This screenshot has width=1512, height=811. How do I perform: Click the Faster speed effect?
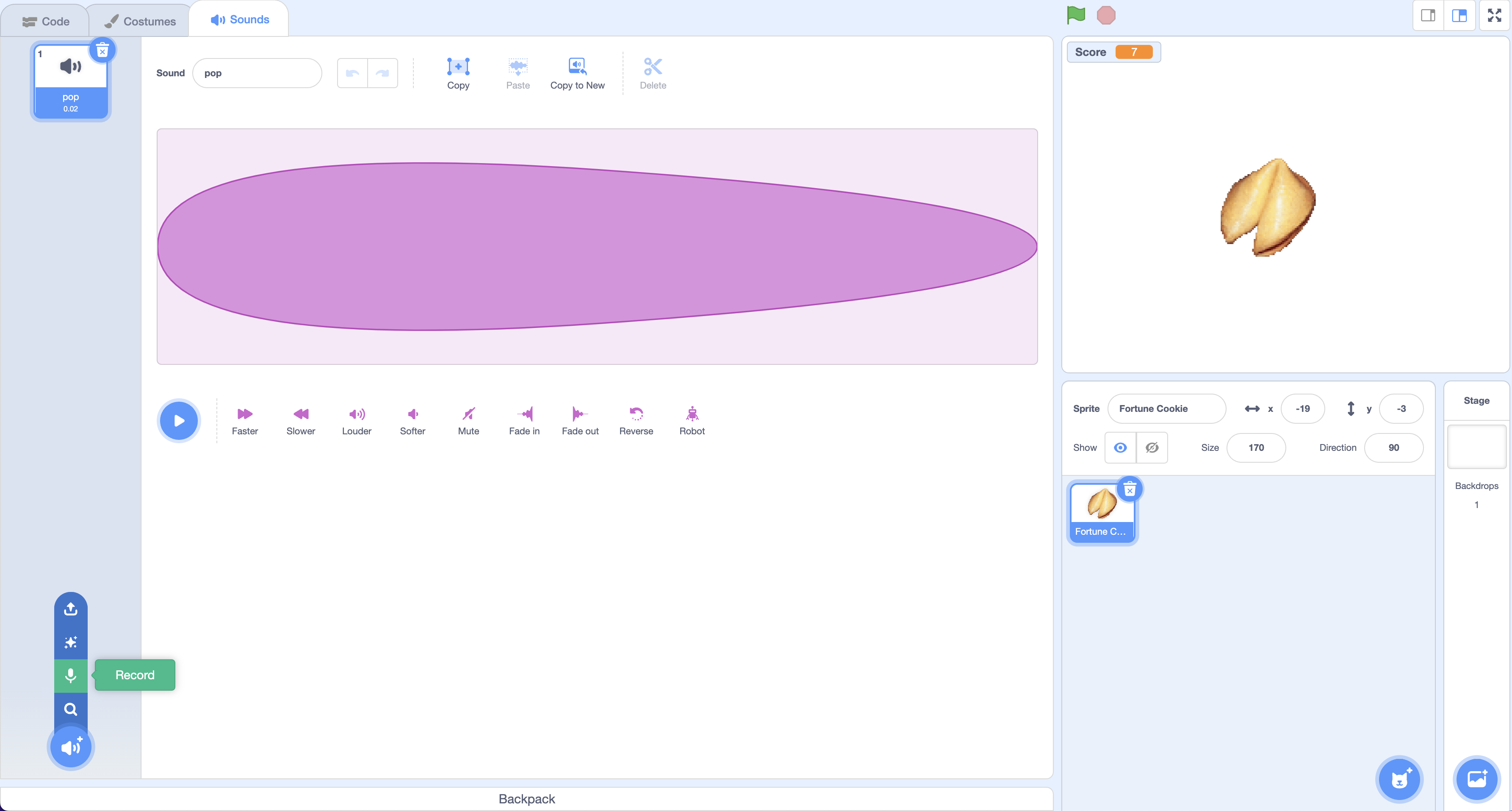tap(245, 414)
